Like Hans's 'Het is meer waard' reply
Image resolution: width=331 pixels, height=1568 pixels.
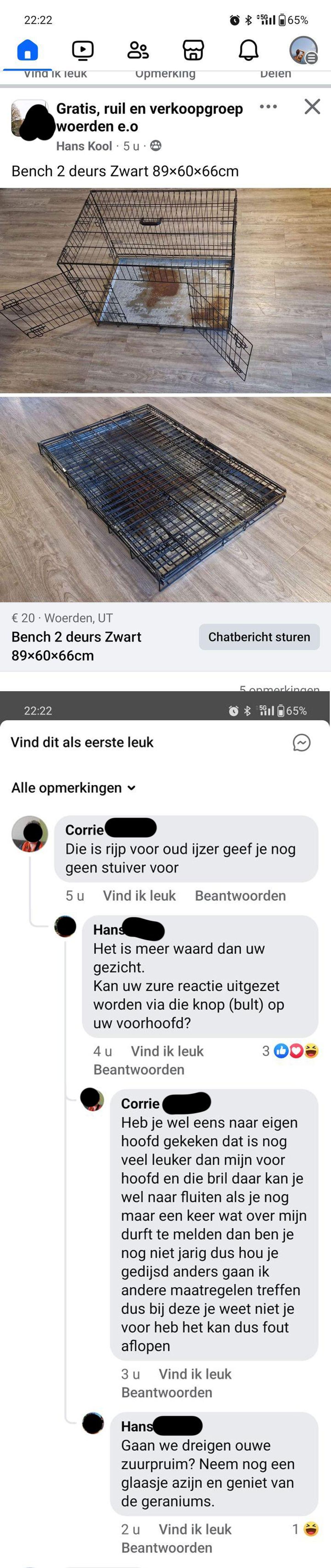(x=167, y=1051)
